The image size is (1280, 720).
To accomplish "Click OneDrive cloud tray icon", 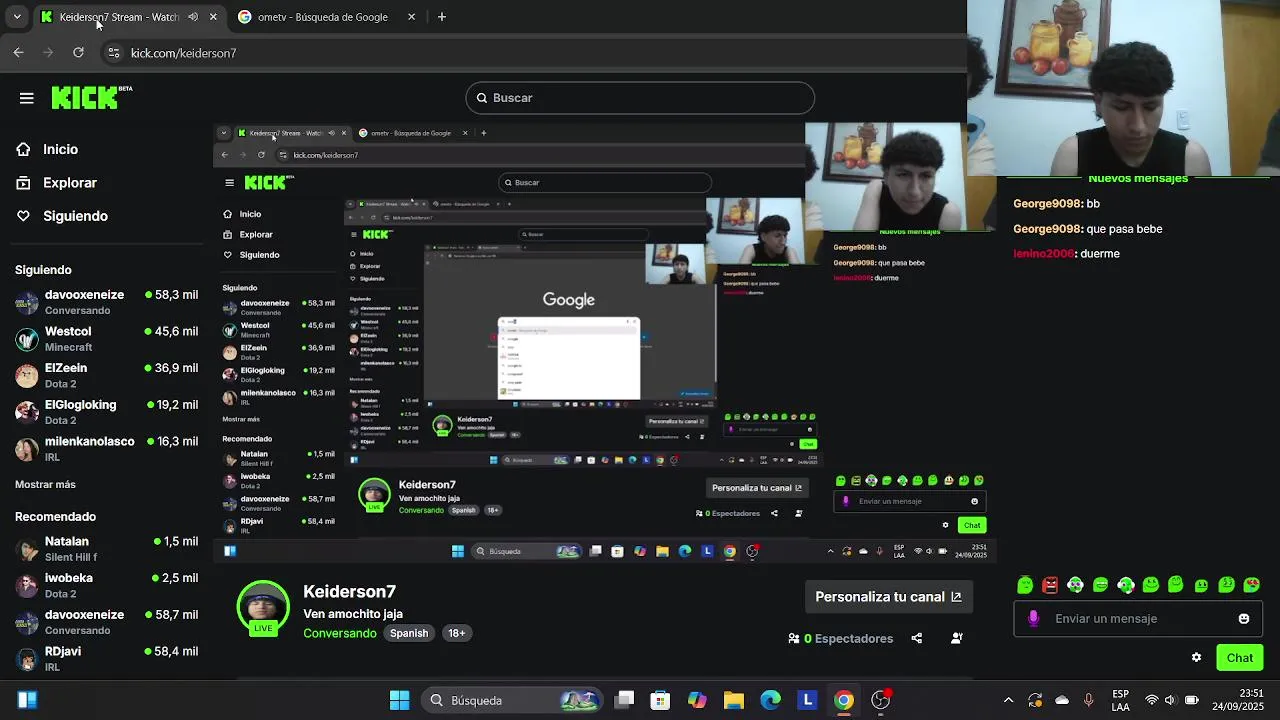I will pos(1062,700).
